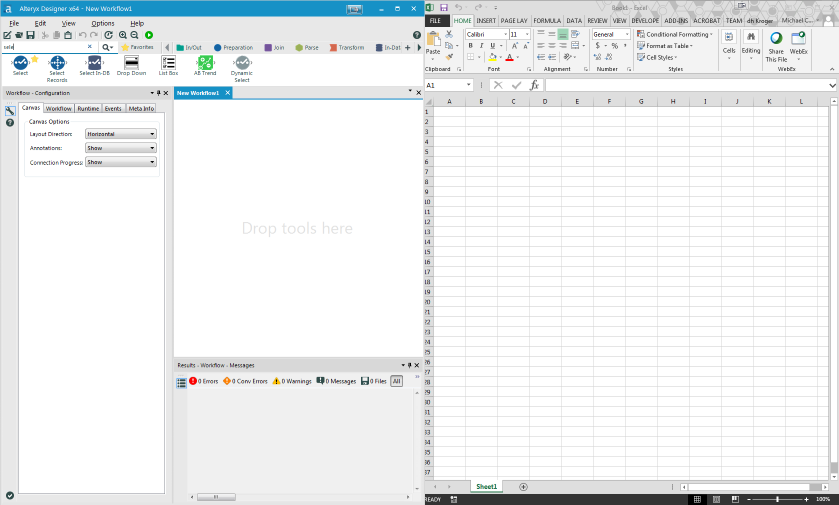Apply Underline formatting in Excel
The height and width of the screenshot is (505, 839).
492,45
